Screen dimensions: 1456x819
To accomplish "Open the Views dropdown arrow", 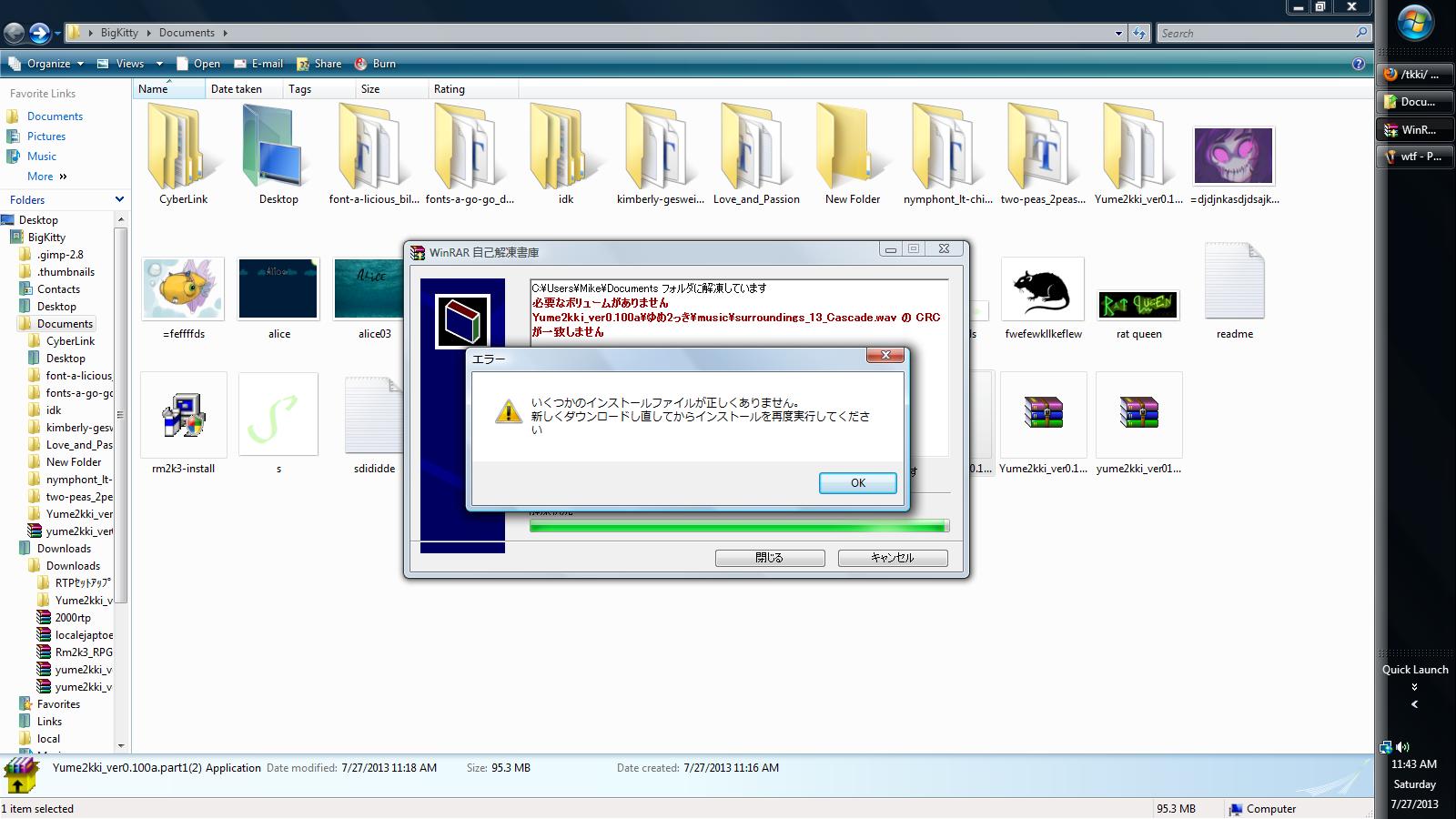I will (159, 64).
